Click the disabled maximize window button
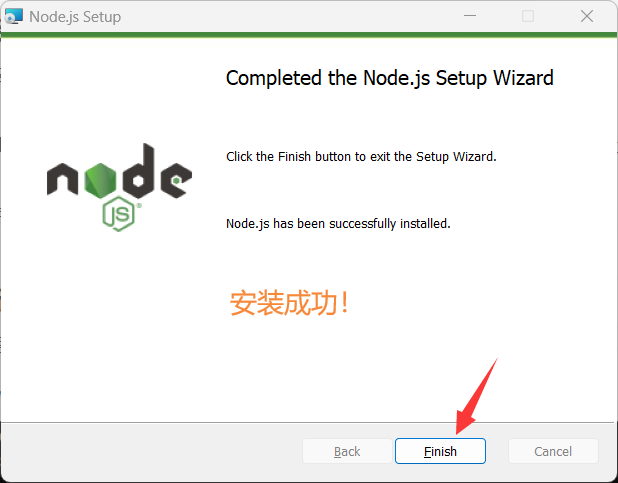Image resolution: width=618 pixels, height=483 pixels. 528,16
